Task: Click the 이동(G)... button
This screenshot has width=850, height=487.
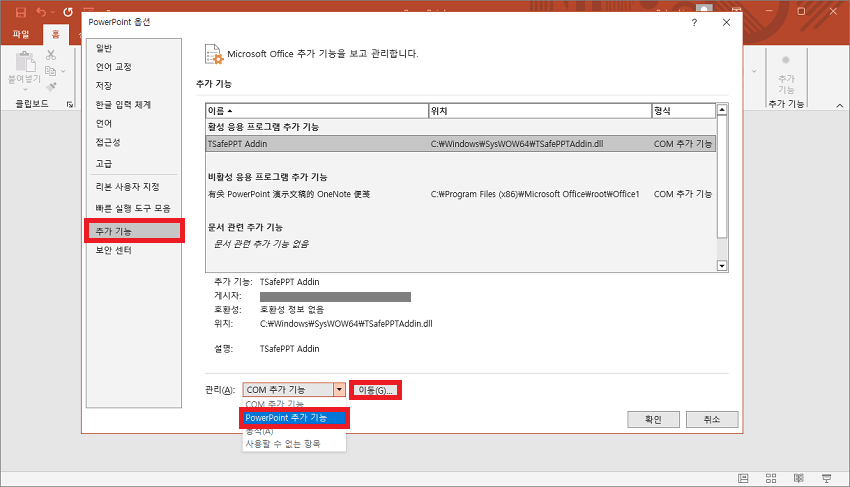Action: click(375, 390)
